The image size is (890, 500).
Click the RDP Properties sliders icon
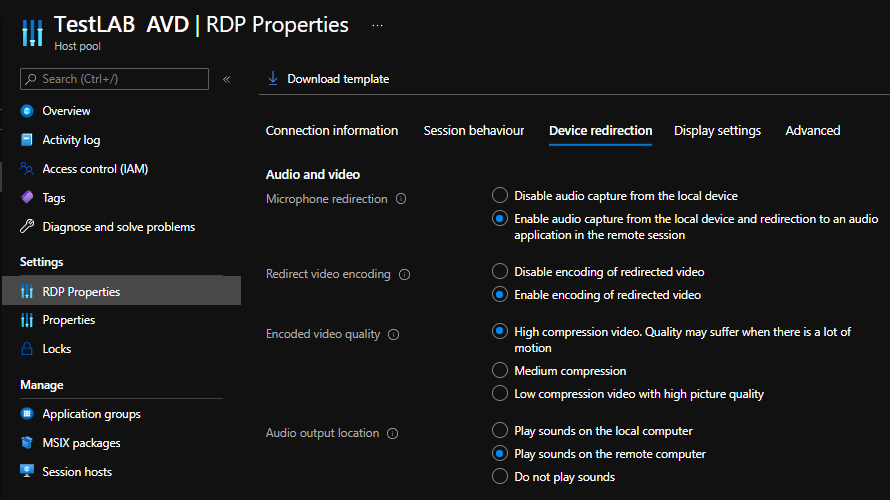(27, 291)
